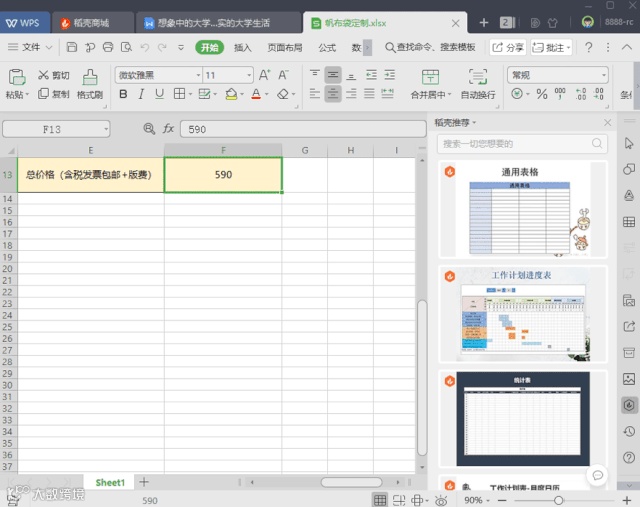Click the fill color bucket swatch
Image resolution: width=640 pixels, height=507 pixels.
(231, 94)
